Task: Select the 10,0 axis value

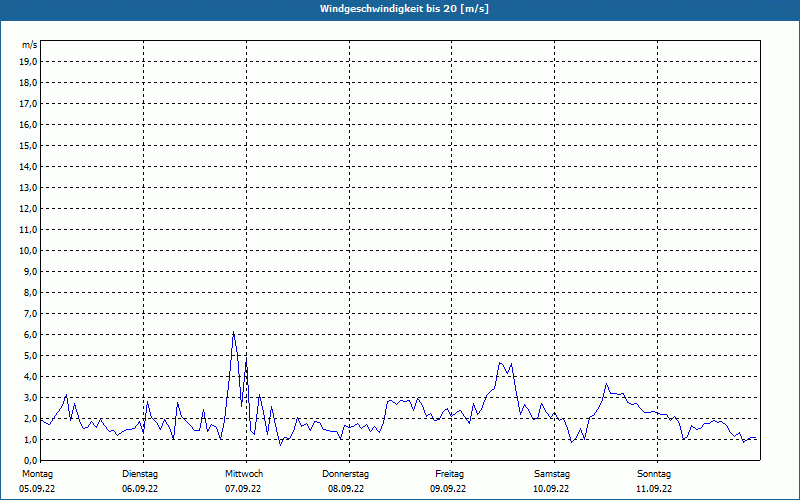Action: point(28,251)
